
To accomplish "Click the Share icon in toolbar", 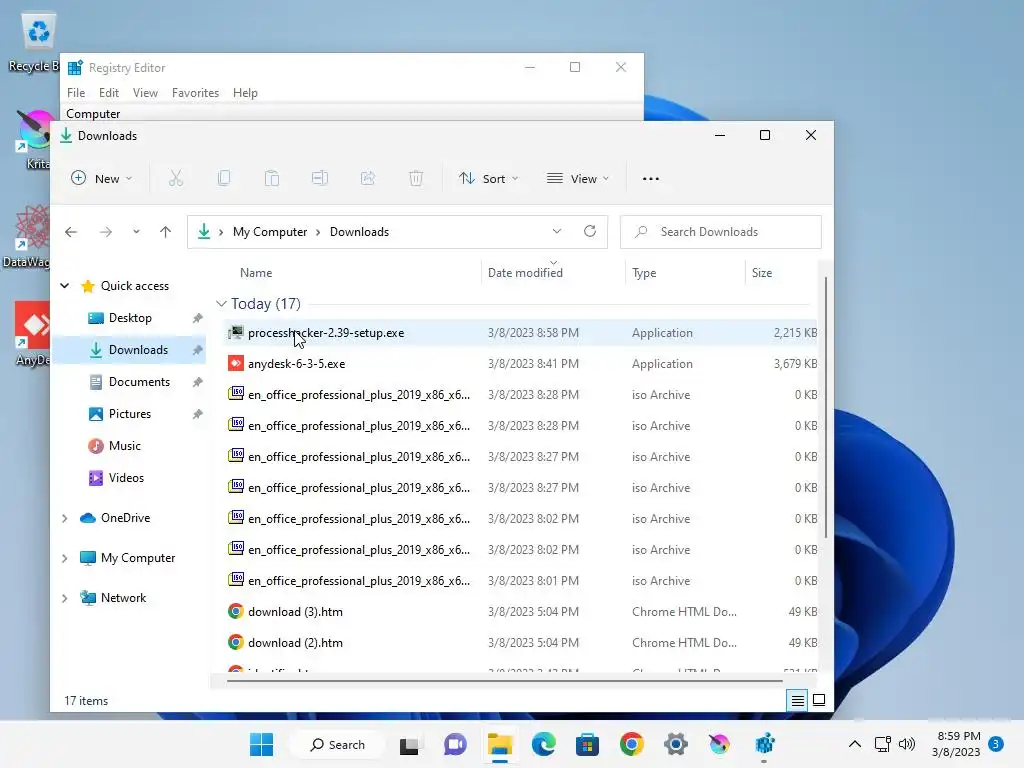I will click(x=368, y=178).
